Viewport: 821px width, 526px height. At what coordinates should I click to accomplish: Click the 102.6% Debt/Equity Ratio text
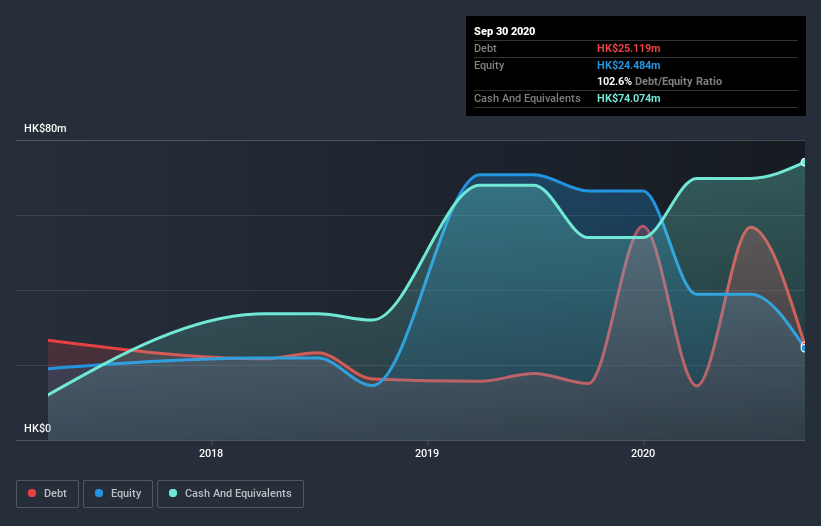[659, 81]
